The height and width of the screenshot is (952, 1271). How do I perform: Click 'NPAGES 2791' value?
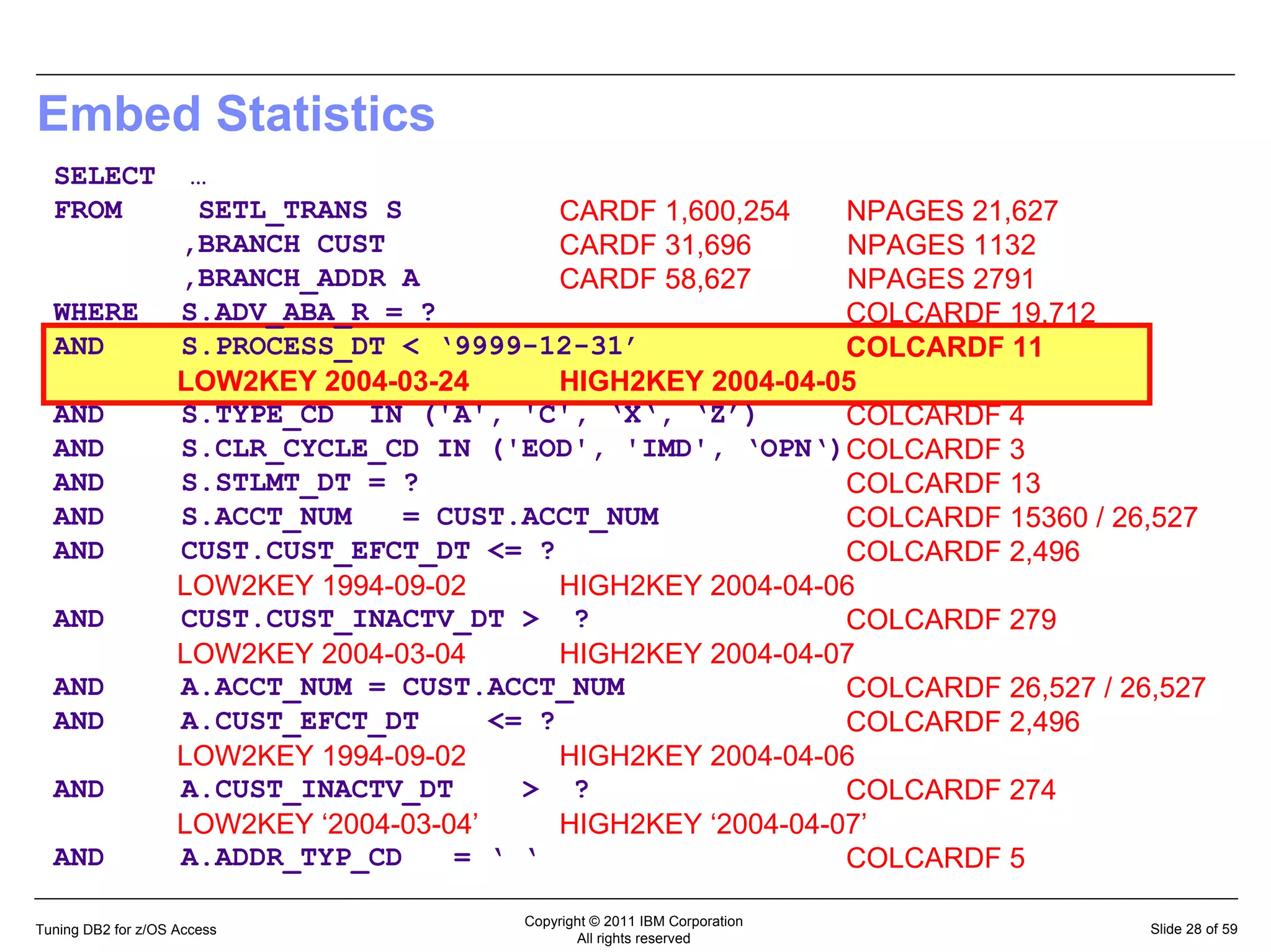[941, 279]
